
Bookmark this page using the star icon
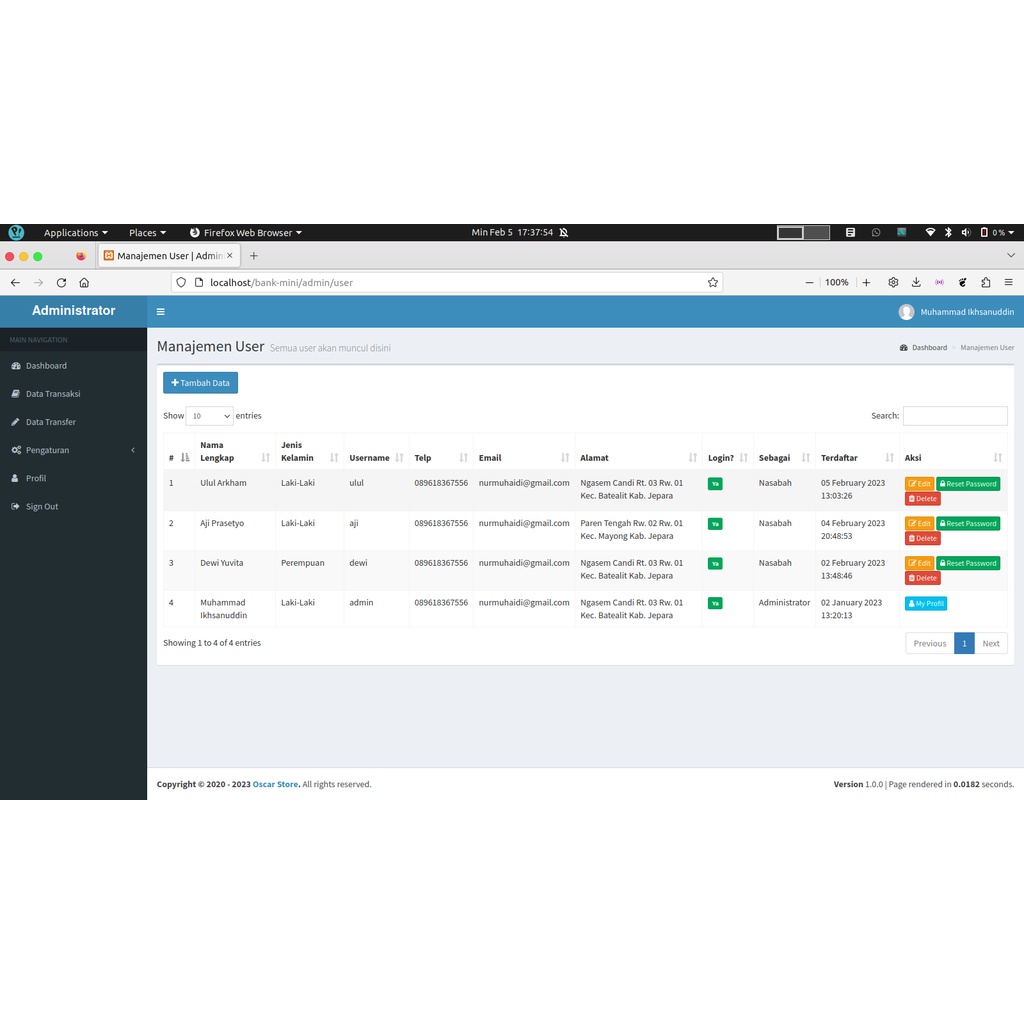(x=713, y=283)
